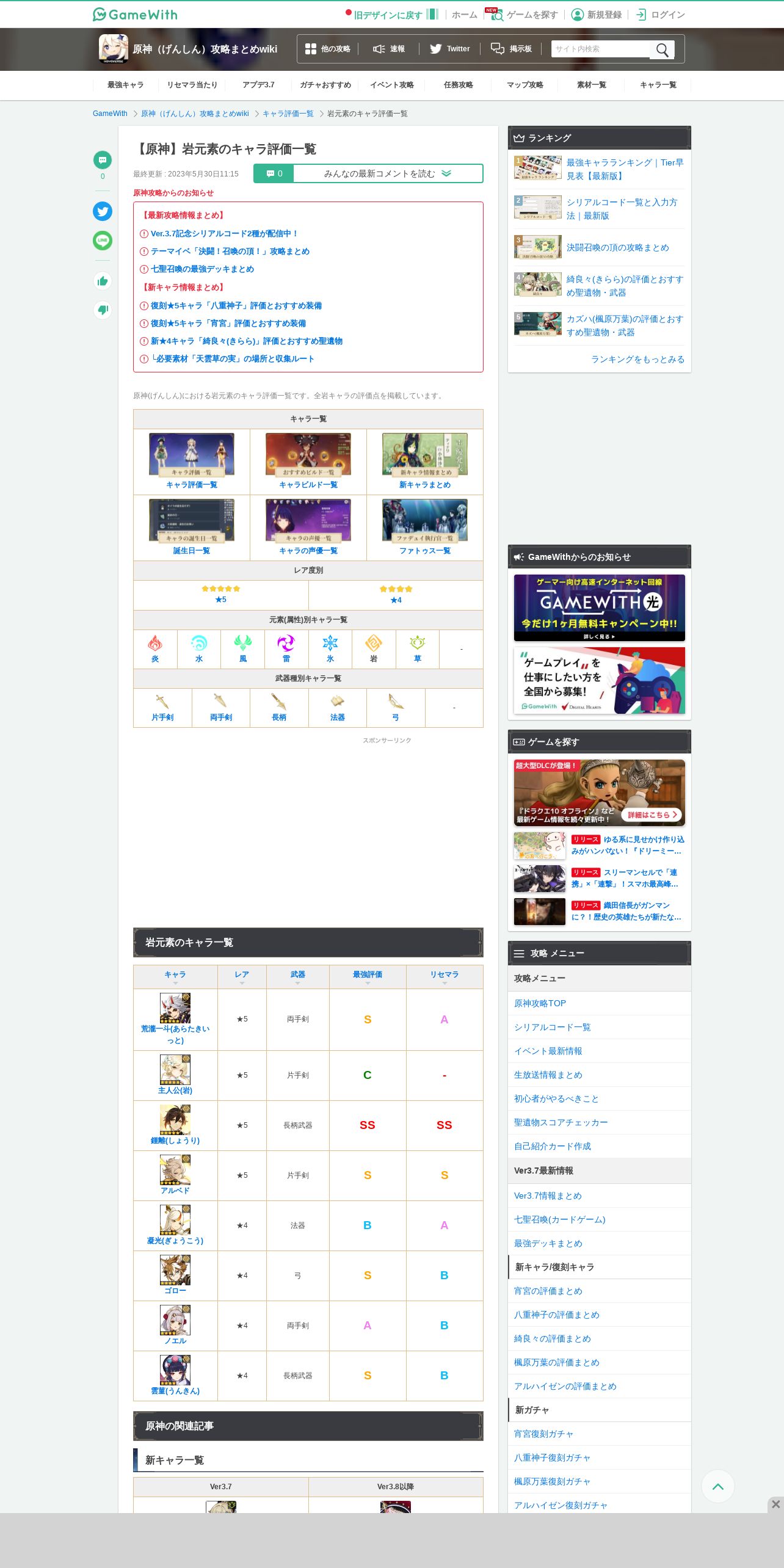Sort table by 最強評価 column
The height and width of the screenshot is (1568, 784).
click(x=368, y=976)
